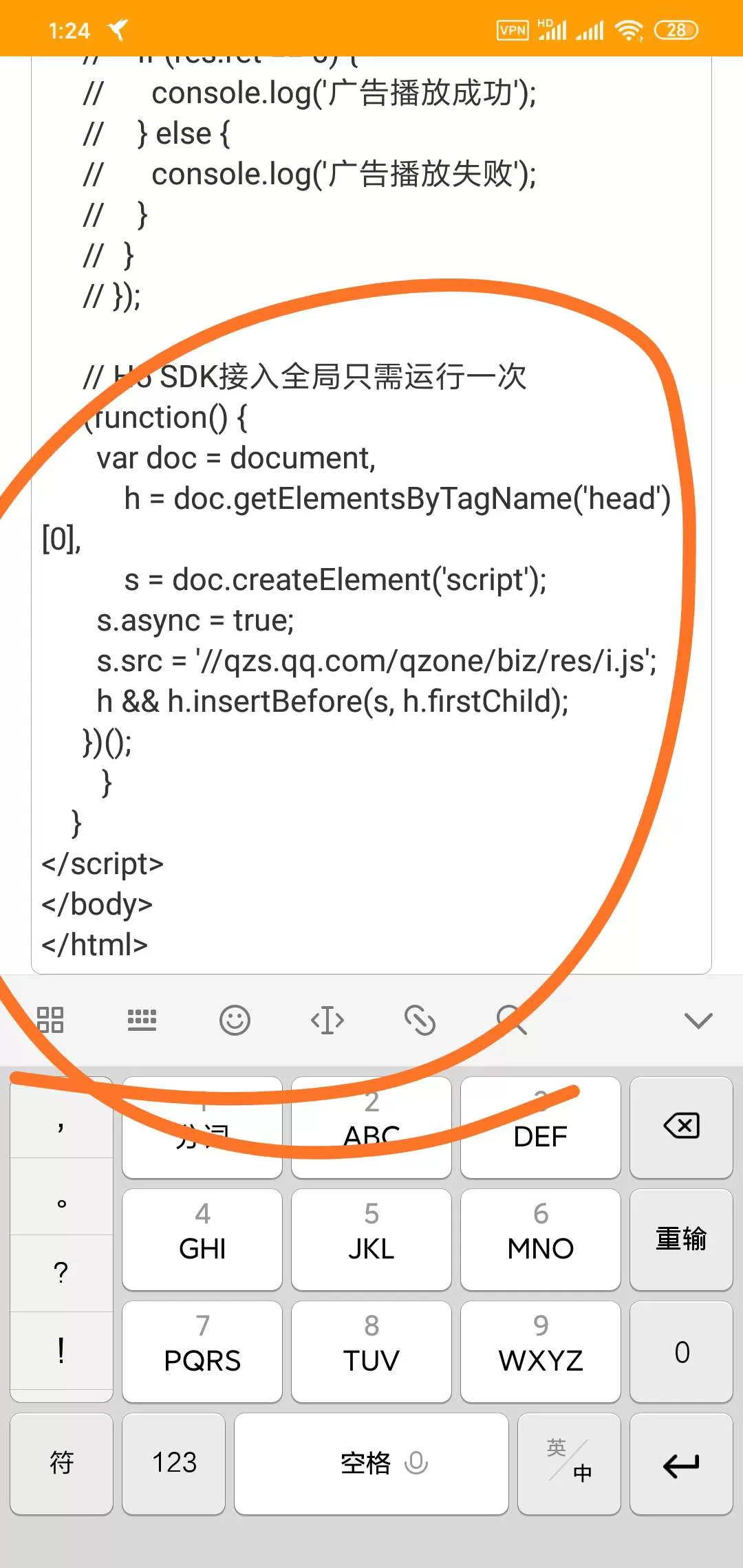This screenshot has width=743, height=1568.
Task: Switch to the 123 numeric keyboard
Action: (x=174, y=1463)
